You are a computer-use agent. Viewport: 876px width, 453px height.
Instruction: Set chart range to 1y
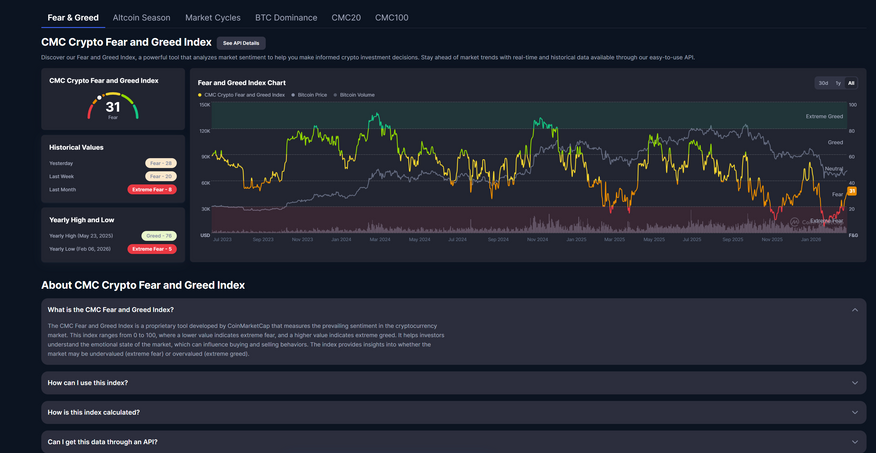coord(838,83)
